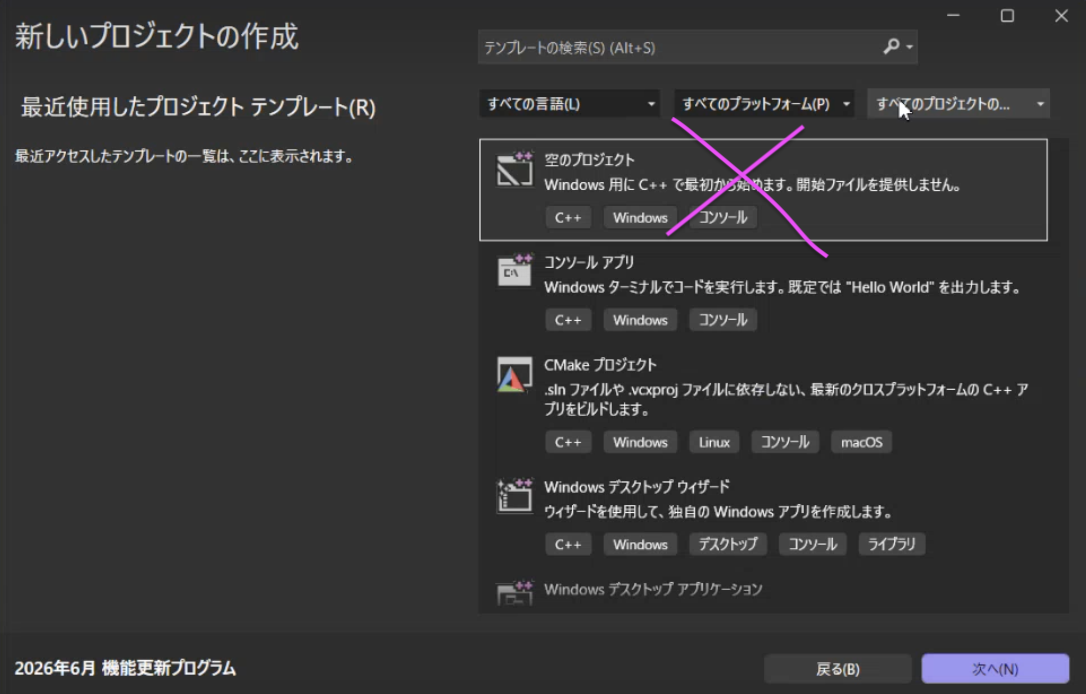The width and height of the screenshot is (1086, 694).
Task: Click Windows tag under コンソール アプリ
Action: tap(640, 320)
